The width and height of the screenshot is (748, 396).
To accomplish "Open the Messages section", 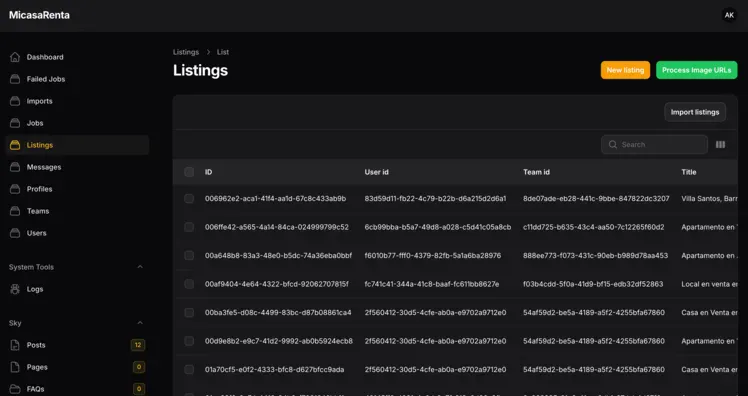I will pyautogui.click(x=77, y=167).
